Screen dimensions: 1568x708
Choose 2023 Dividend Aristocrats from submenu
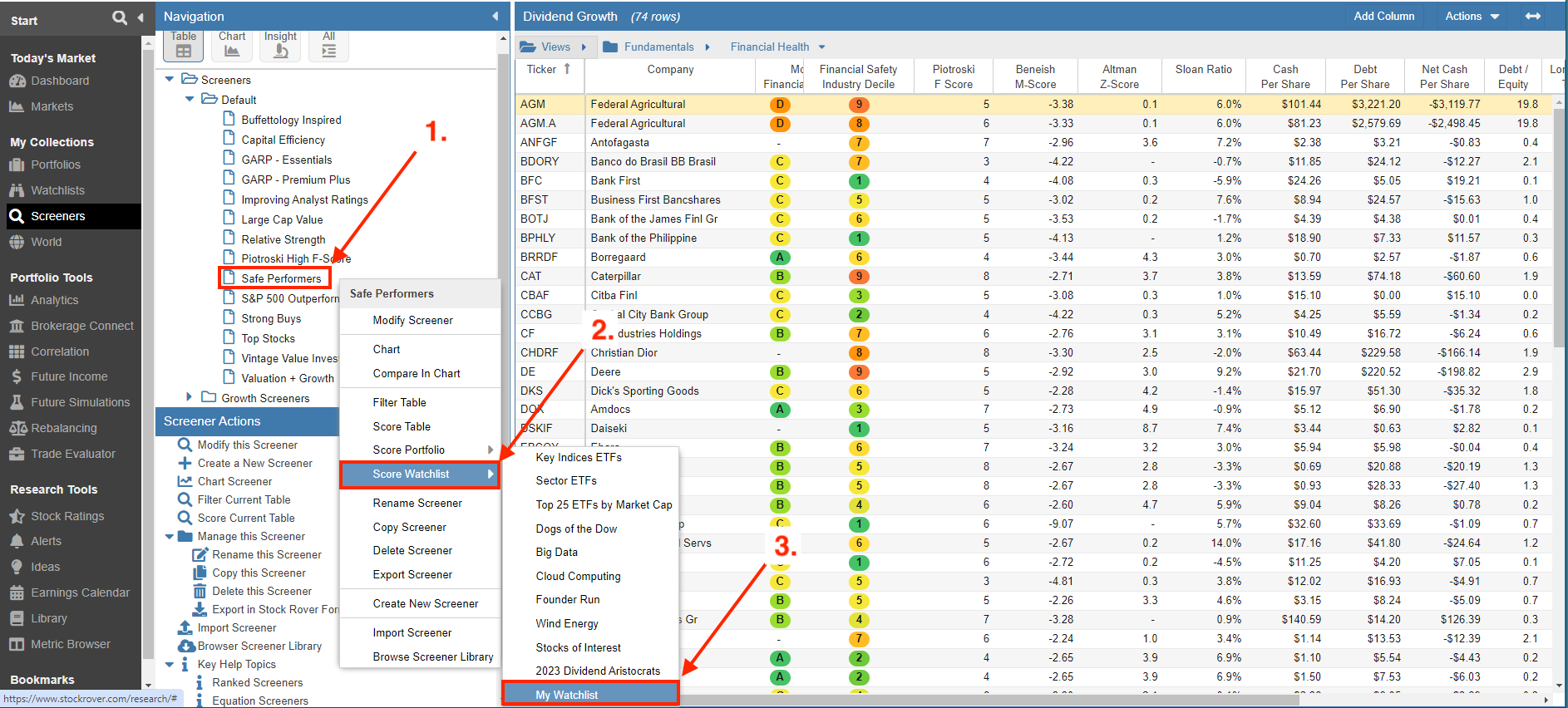[598, 671]
